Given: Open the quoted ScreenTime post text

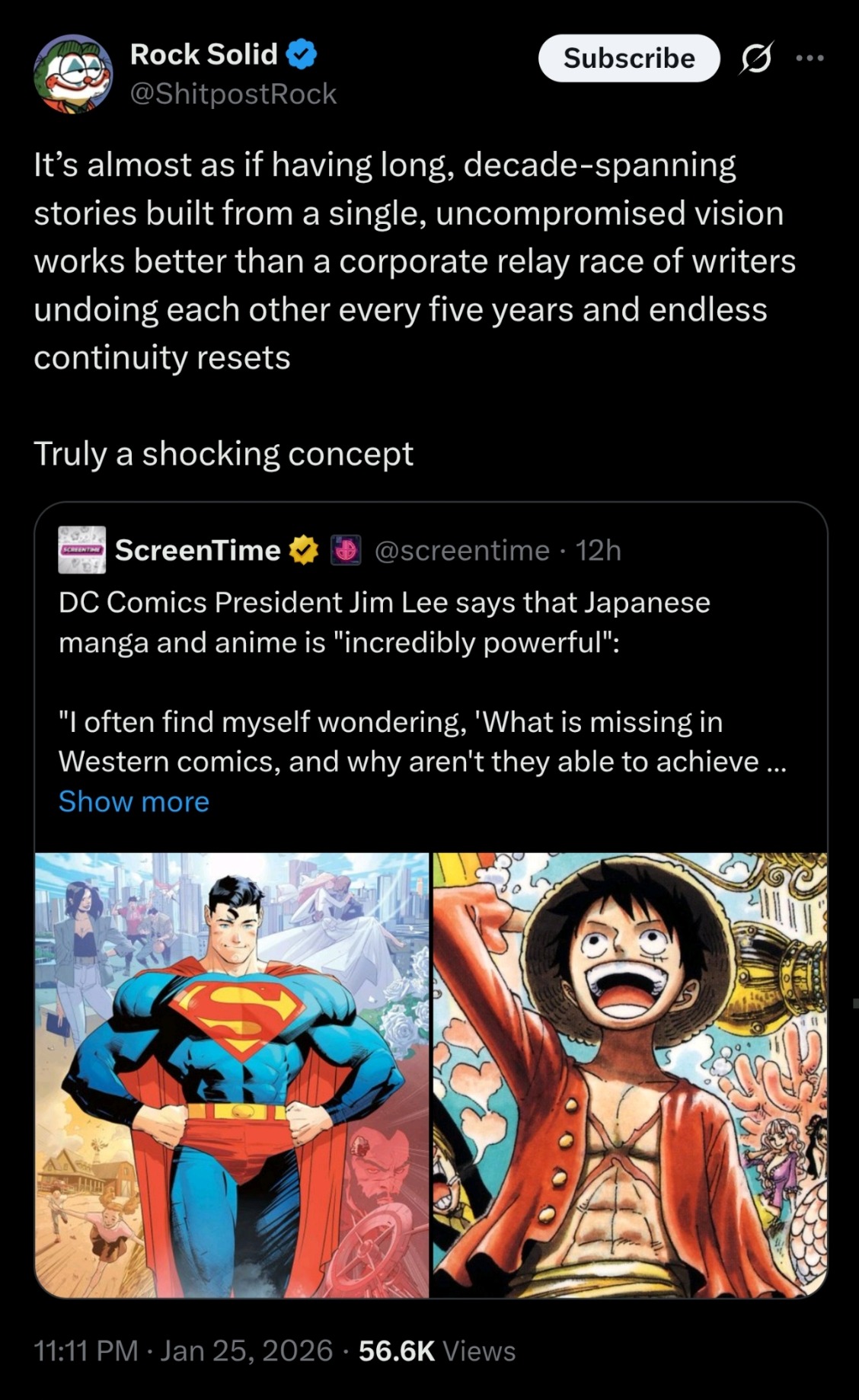Looking at the screenshot, I should 423,682.
